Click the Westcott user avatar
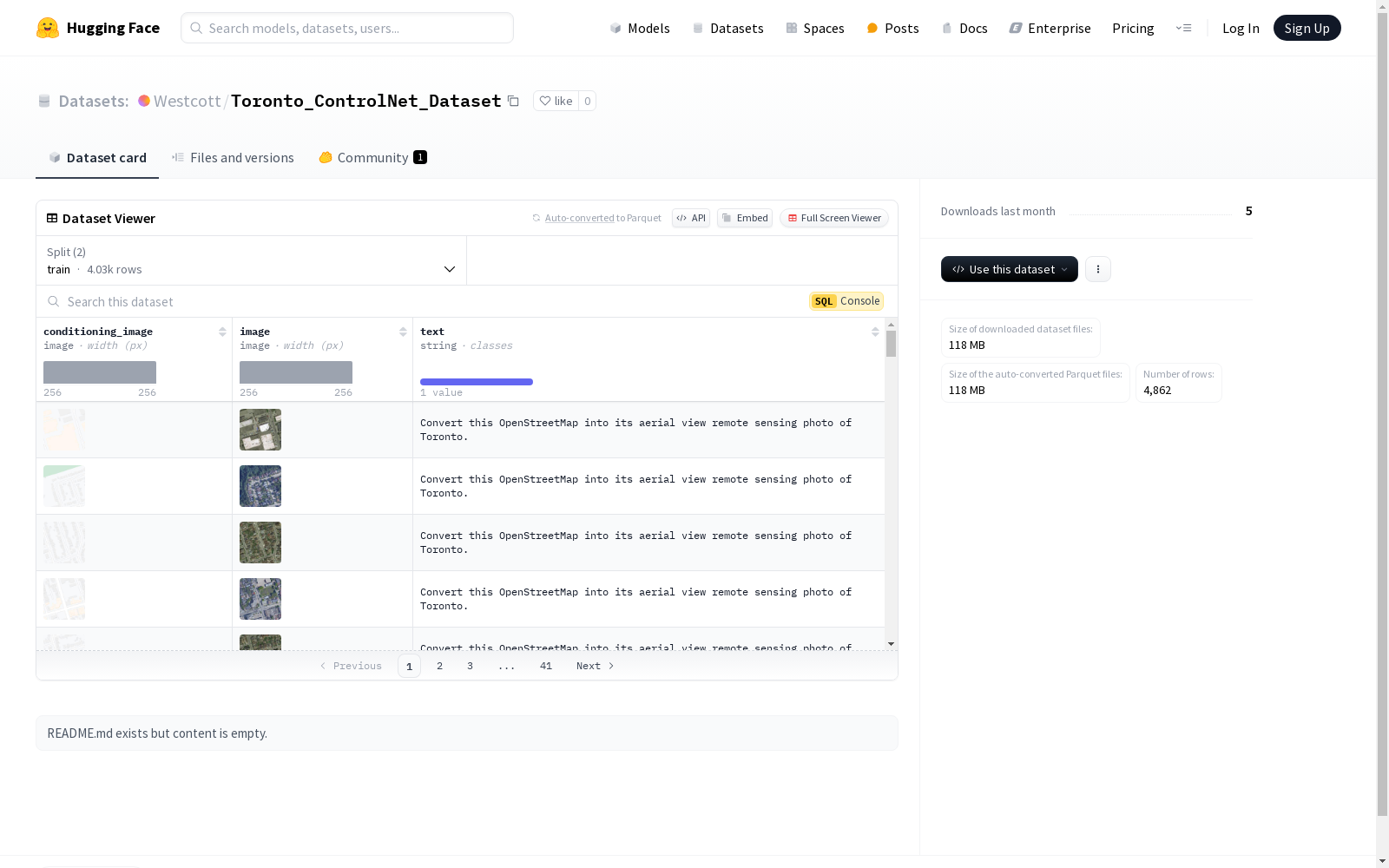 144,101
